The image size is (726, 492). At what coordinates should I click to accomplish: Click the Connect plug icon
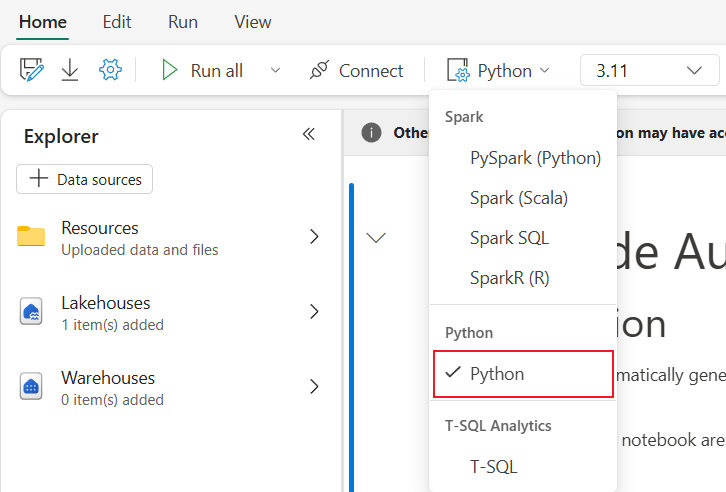[x=320, y=70]
